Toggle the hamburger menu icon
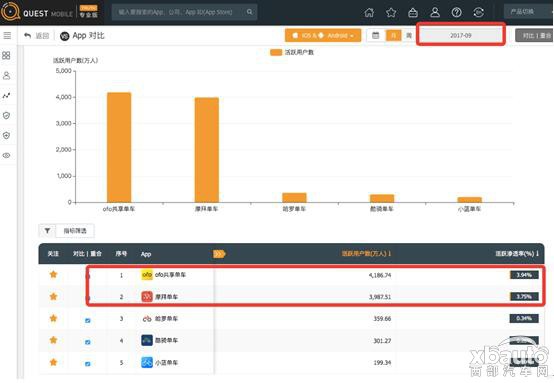Viewport: 554px width, 383px height. 7,35
